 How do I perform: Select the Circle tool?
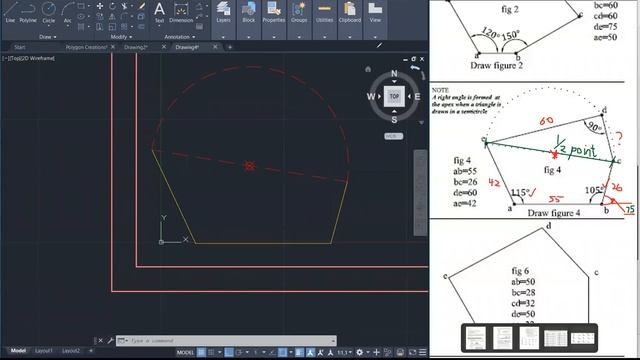49,11
